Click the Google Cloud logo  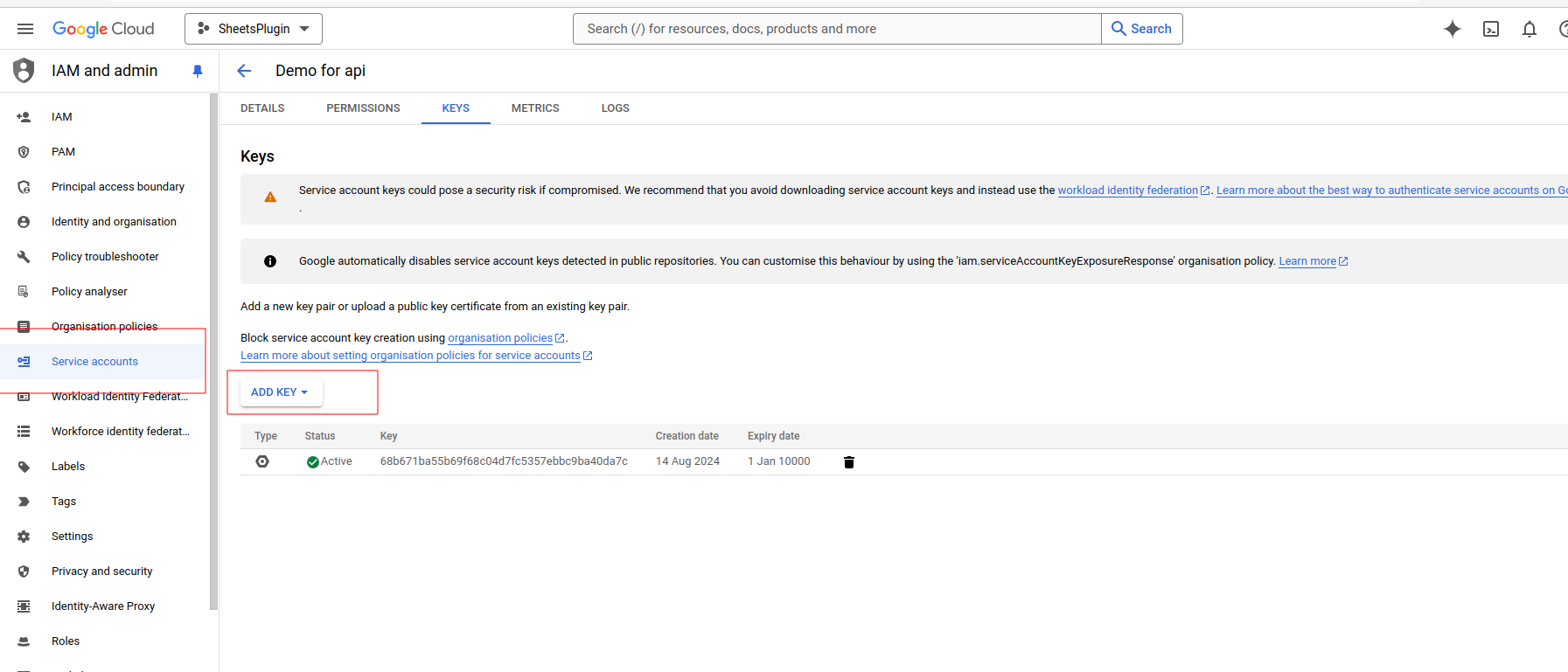click(x=103, y=29)
